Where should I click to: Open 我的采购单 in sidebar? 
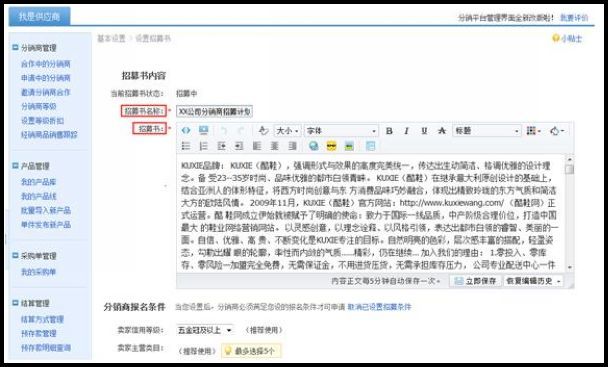[38, 272]
